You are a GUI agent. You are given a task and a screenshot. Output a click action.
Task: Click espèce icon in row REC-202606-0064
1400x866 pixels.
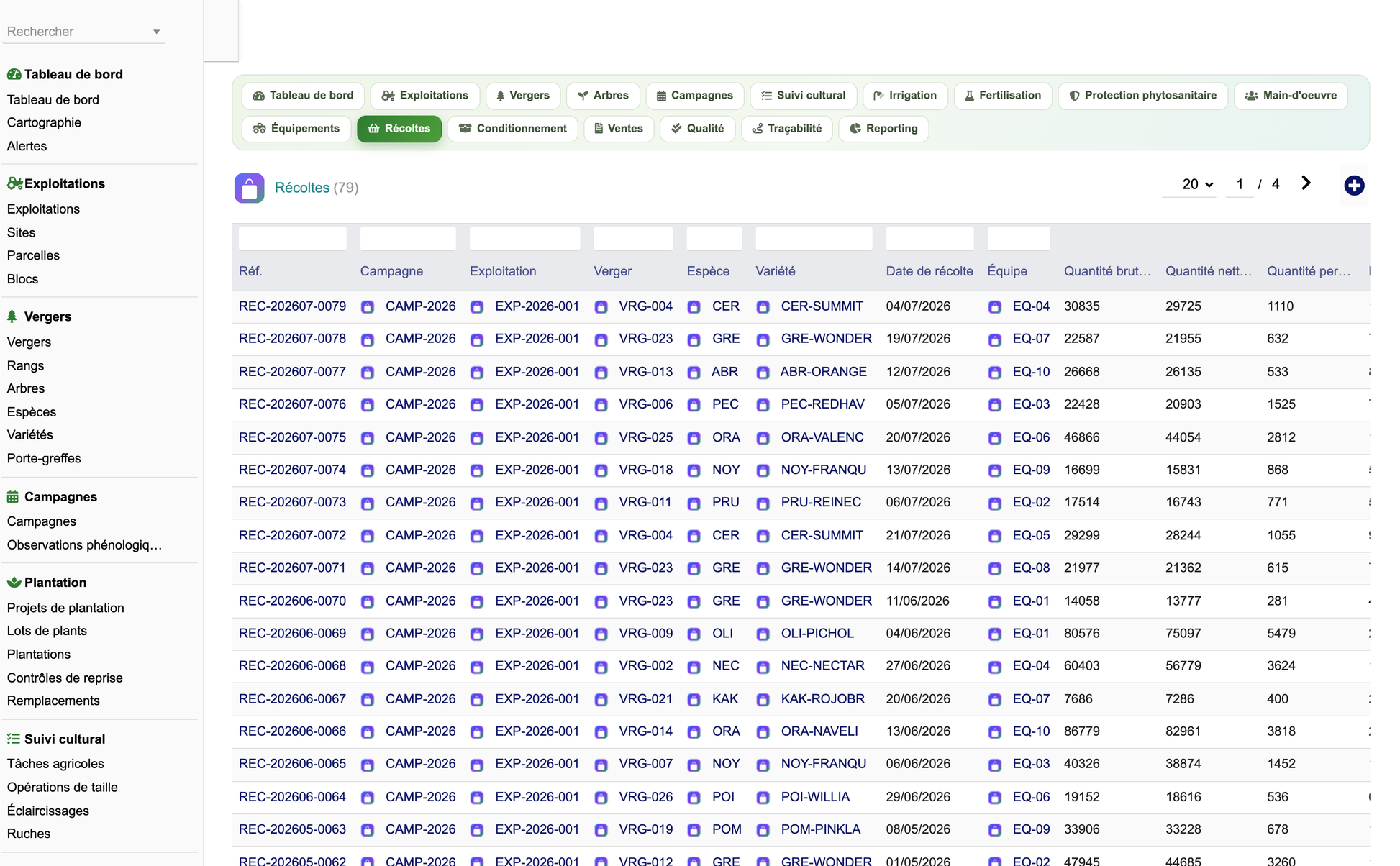[694, 798]
